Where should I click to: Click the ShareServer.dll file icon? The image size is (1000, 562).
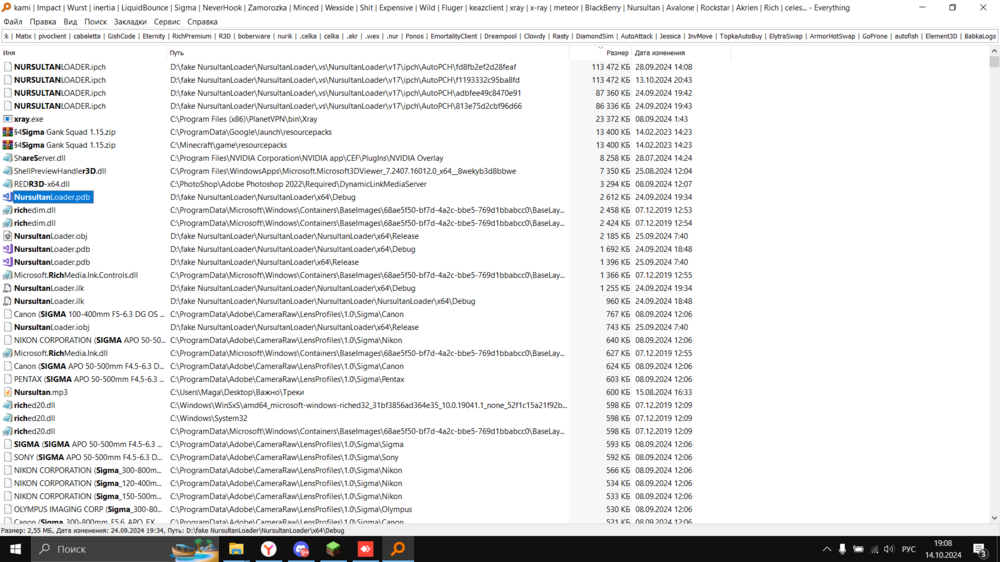(8, 158)
